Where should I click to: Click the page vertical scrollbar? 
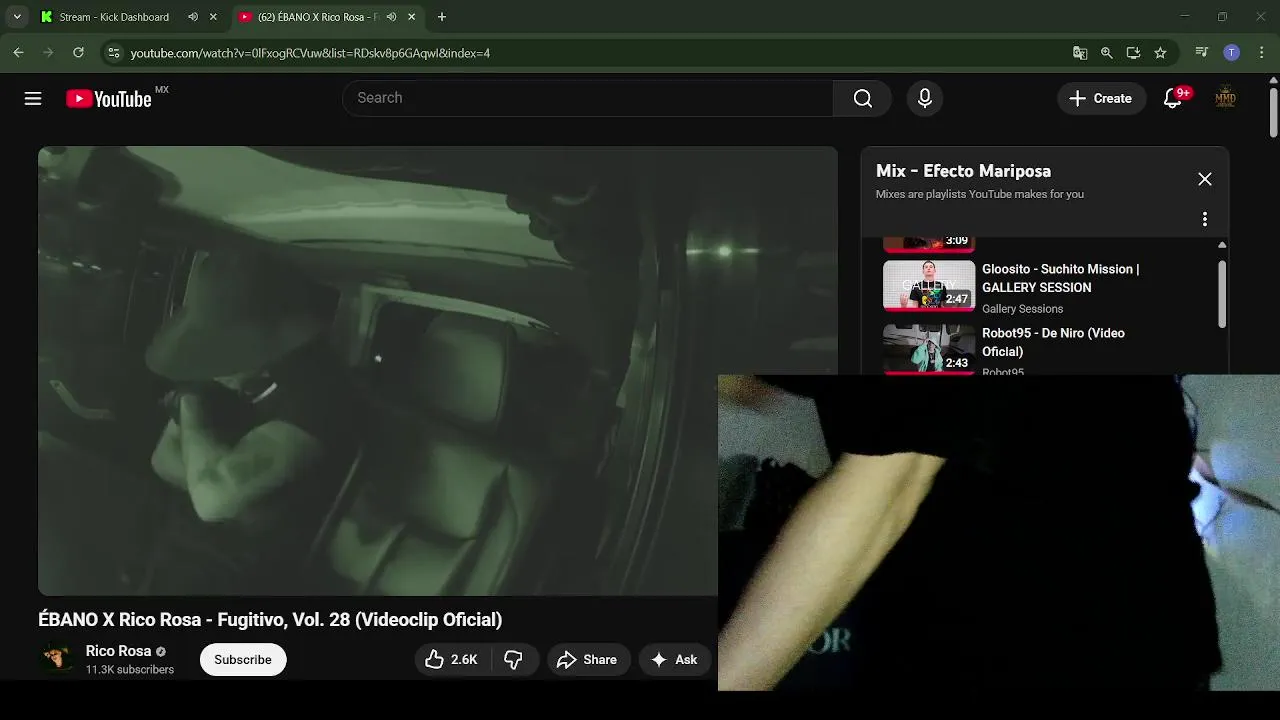click(x=1273, y=112)
